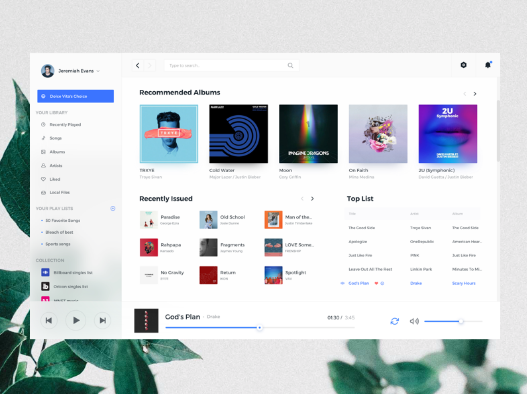The height and width of the screenshot is (394, 527).
Task: Click the blue Dolce Vita's Choice button
Action: (76, 96)
